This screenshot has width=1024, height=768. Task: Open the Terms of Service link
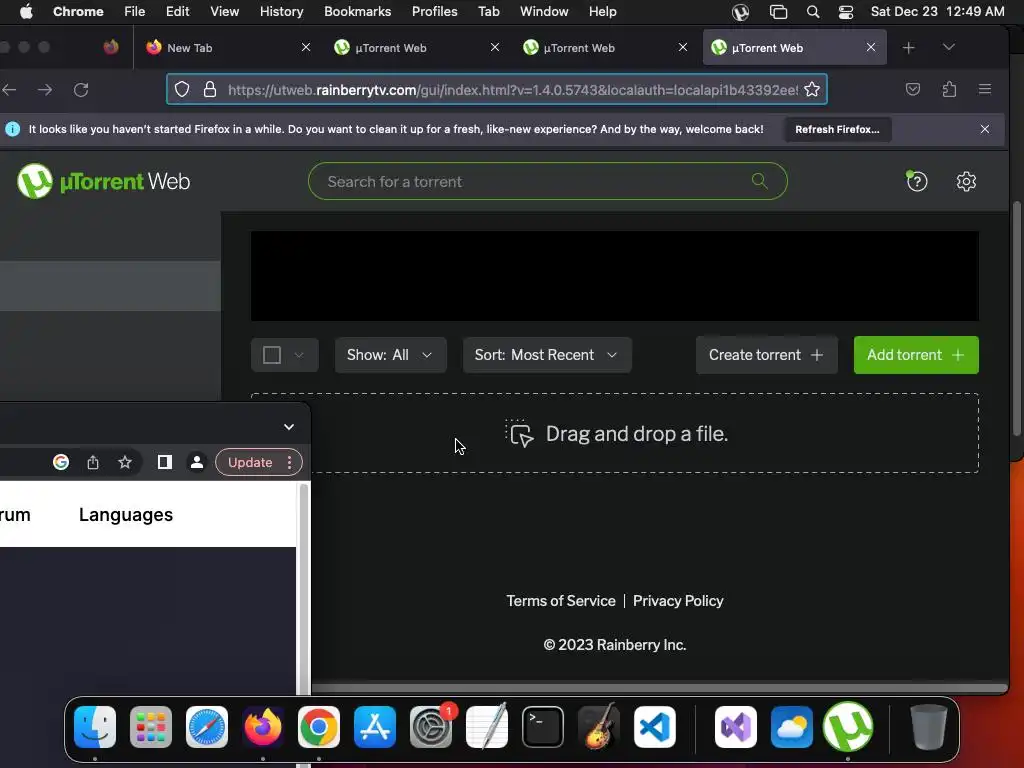561,601
